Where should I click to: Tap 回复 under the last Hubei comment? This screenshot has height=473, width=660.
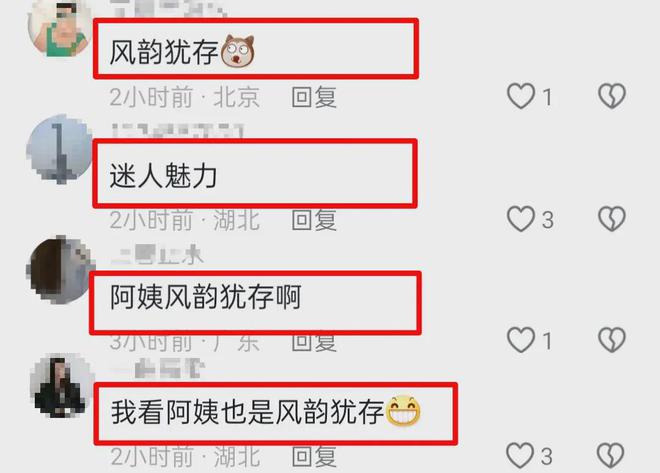(x=314, y=457)
